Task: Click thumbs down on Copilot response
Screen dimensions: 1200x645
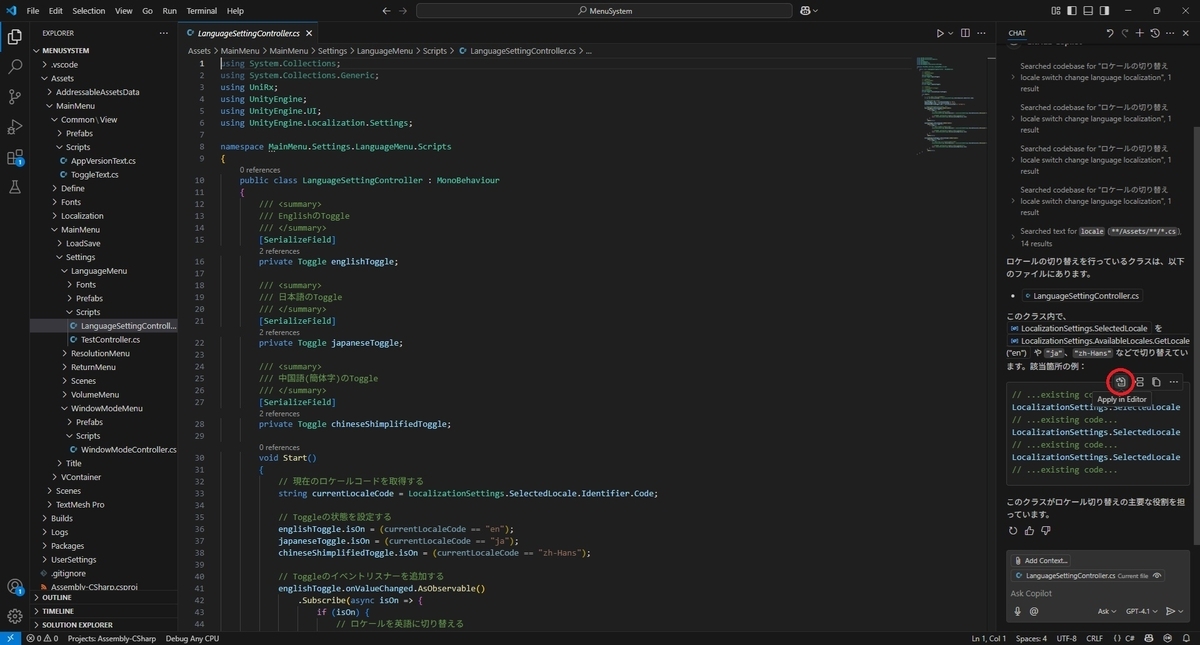Action: click(x=1046, y=530)
